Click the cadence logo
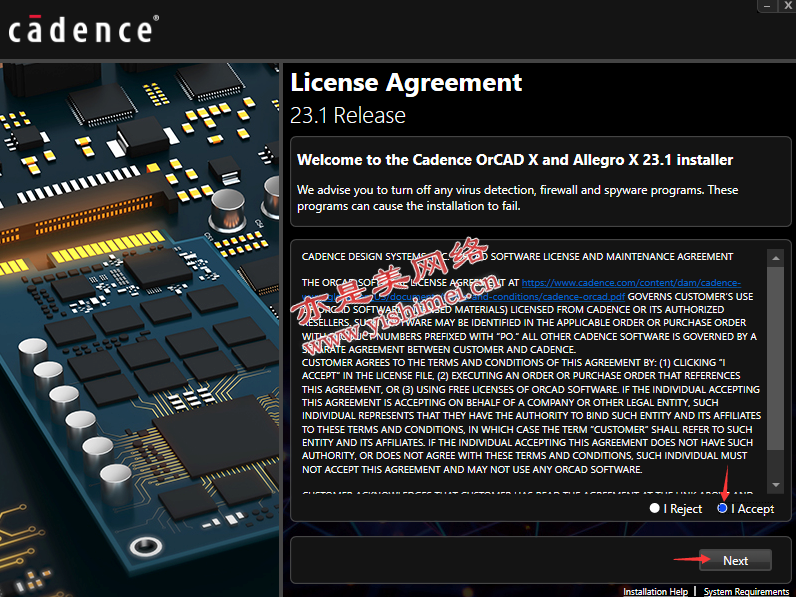This screenshot has height=597, width=796. 83,29
